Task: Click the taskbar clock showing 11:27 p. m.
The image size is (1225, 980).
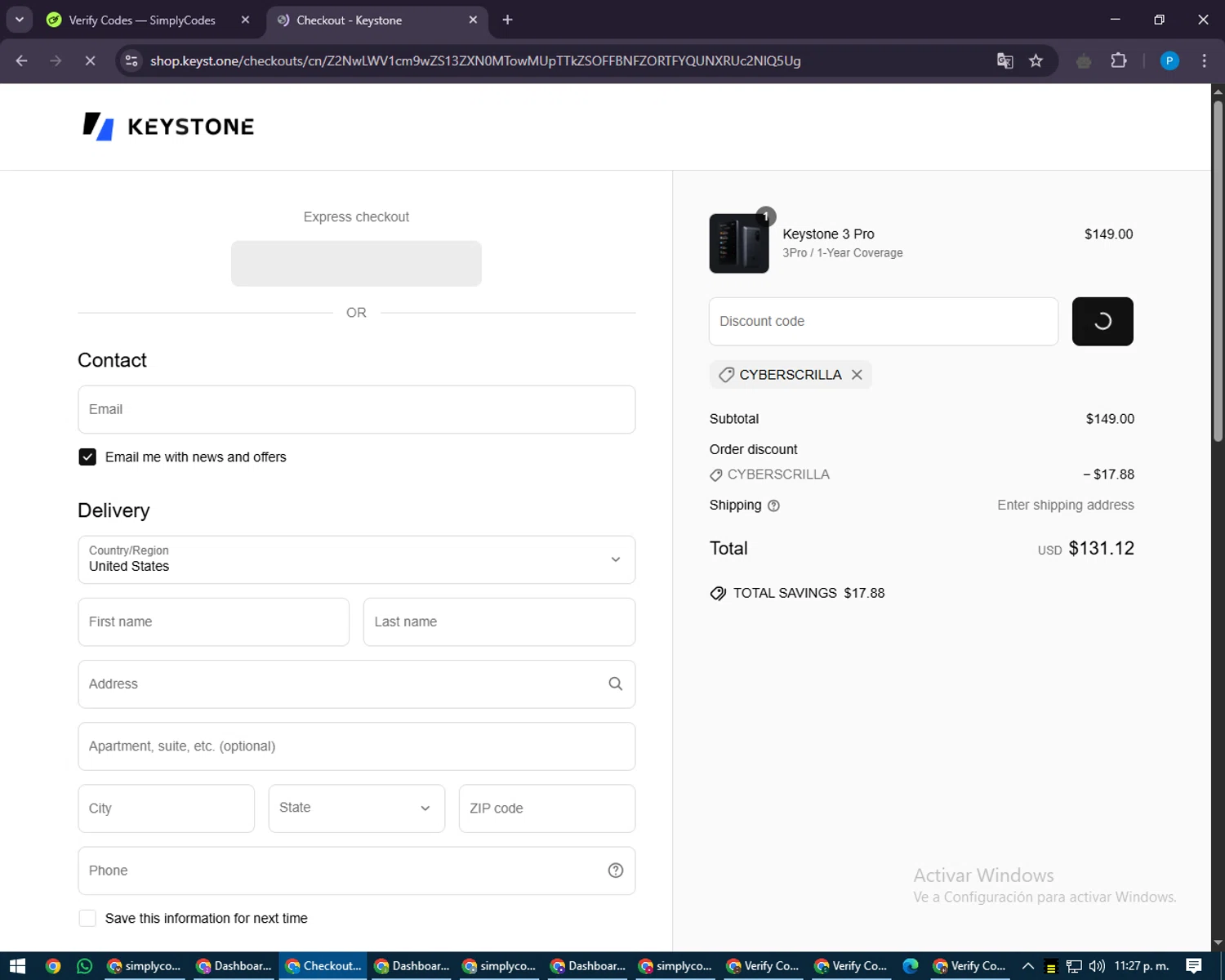Action: [1142, 966]
